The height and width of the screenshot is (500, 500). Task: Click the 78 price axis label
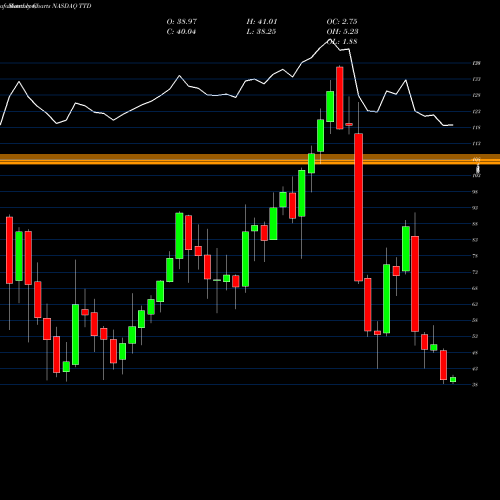pyautogui.click(x=476, y=256)
